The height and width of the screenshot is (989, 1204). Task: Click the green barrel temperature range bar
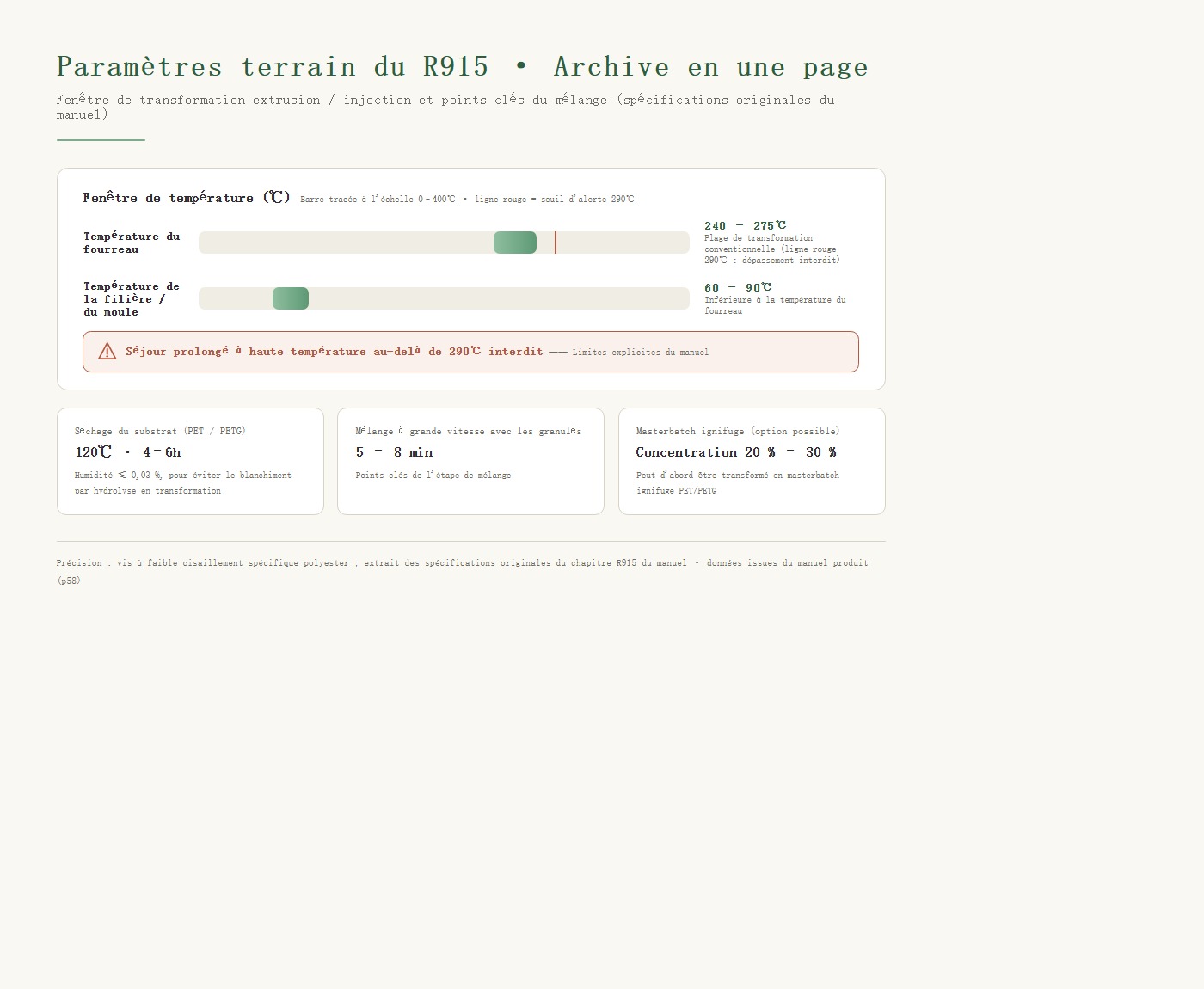(515, 243)
